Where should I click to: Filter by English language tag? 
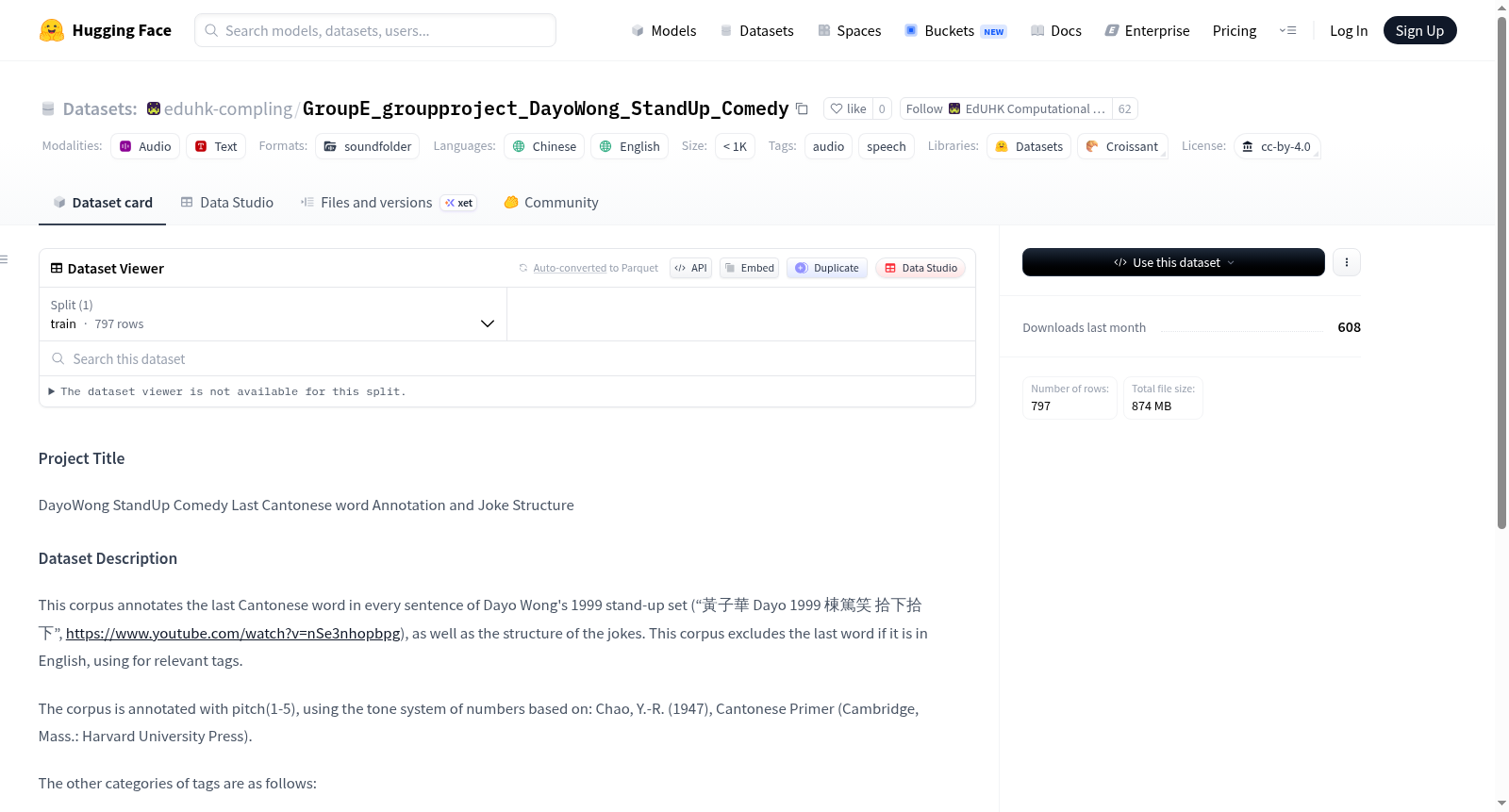[x=629, y=146]
